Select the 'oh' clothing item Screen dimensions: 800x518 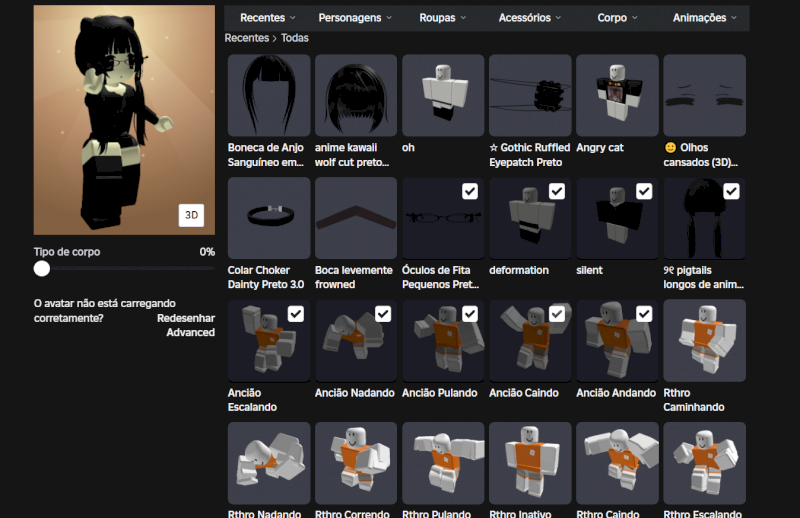(x=443, y=95)
